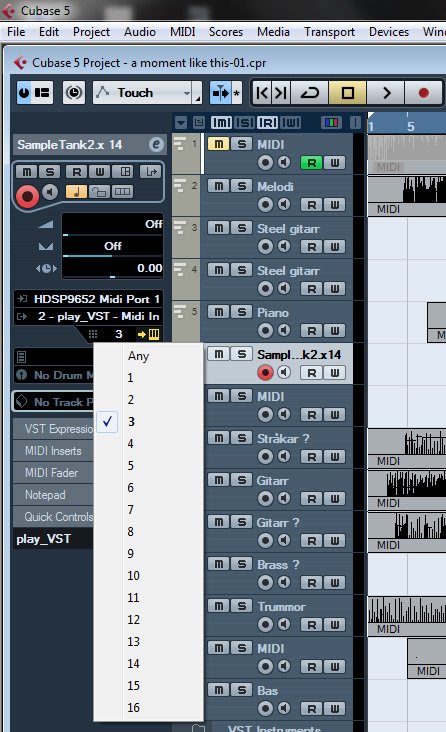Image resolution: width=446 pixels, height=732 pixels.
Task: Click inspector Mute button
Action: [x=27, y=171]
